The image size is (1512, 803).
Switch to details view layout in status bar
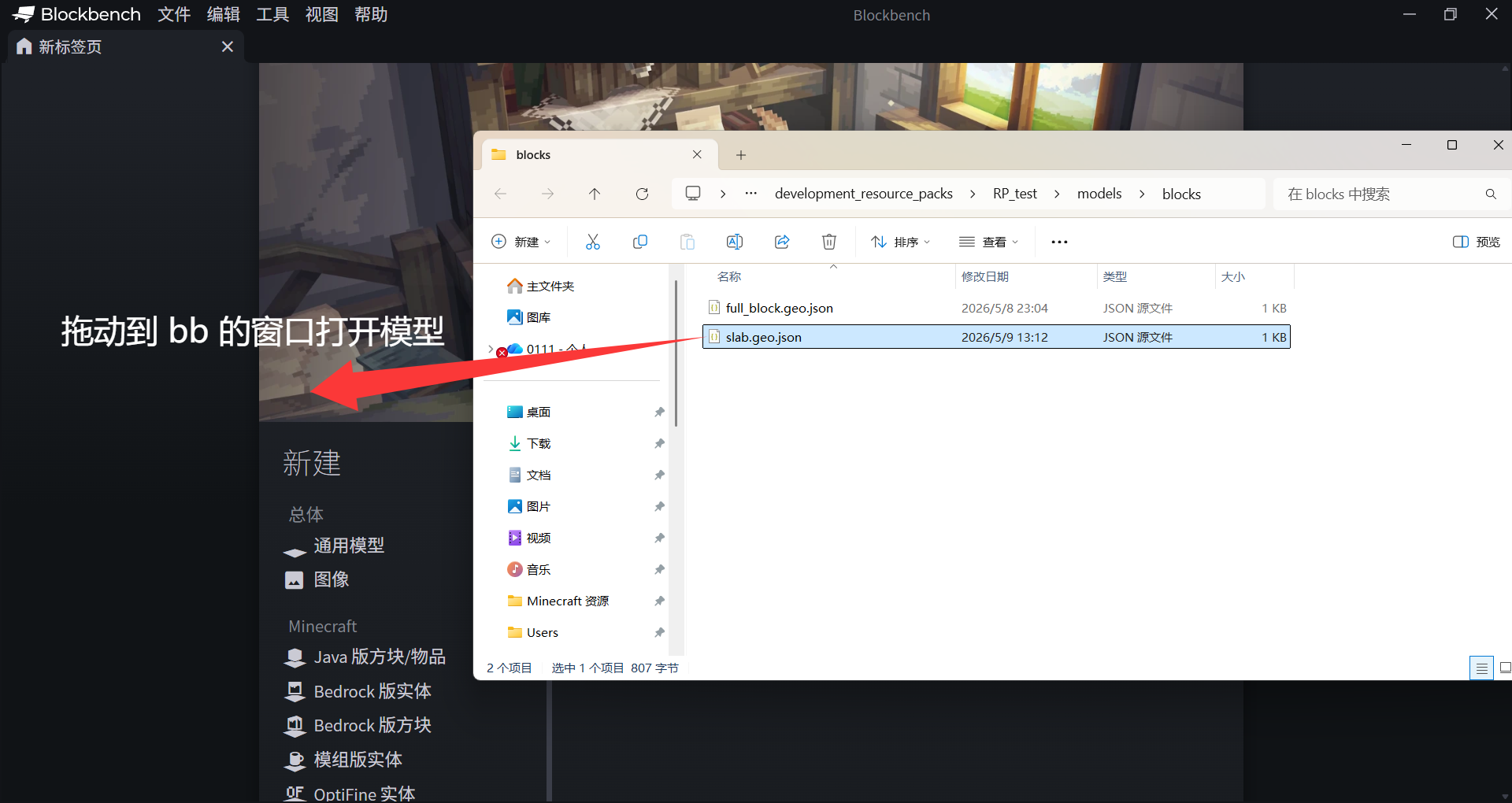1481,668
